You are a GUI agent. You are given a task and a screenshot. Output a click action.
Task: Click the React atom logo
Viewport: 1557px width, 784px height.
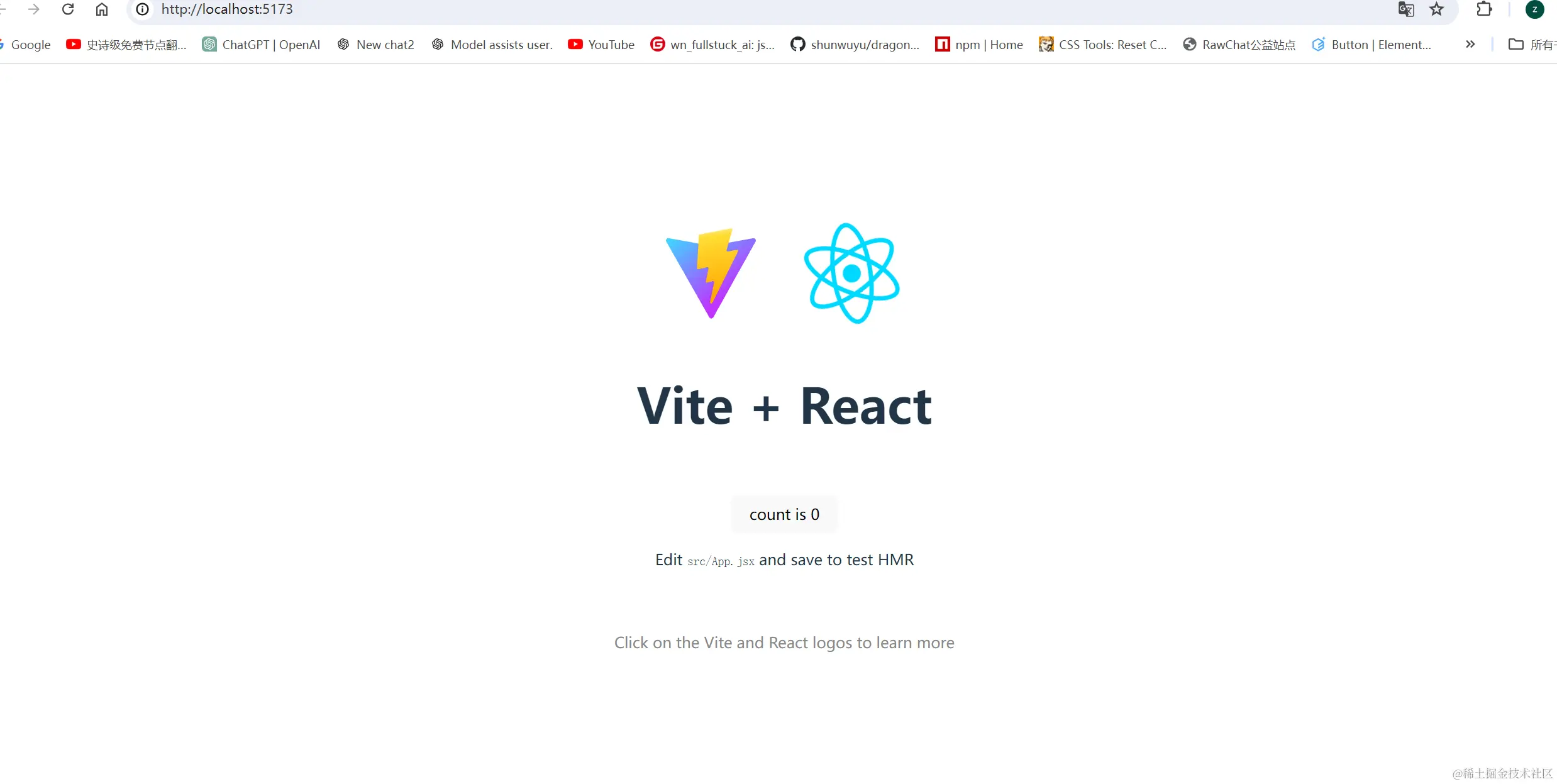[851, 273]
